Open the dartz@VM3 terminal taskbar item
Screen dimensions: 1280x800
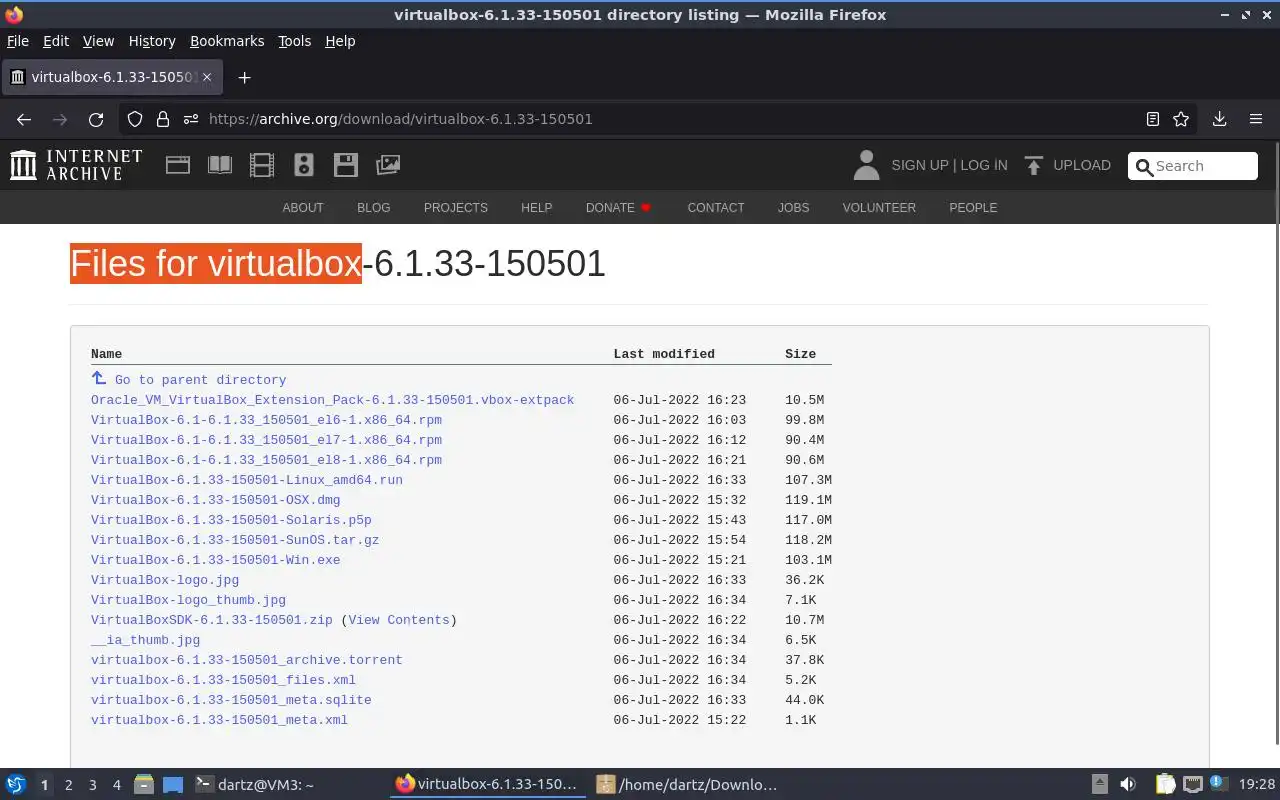(x=254, y=785)
